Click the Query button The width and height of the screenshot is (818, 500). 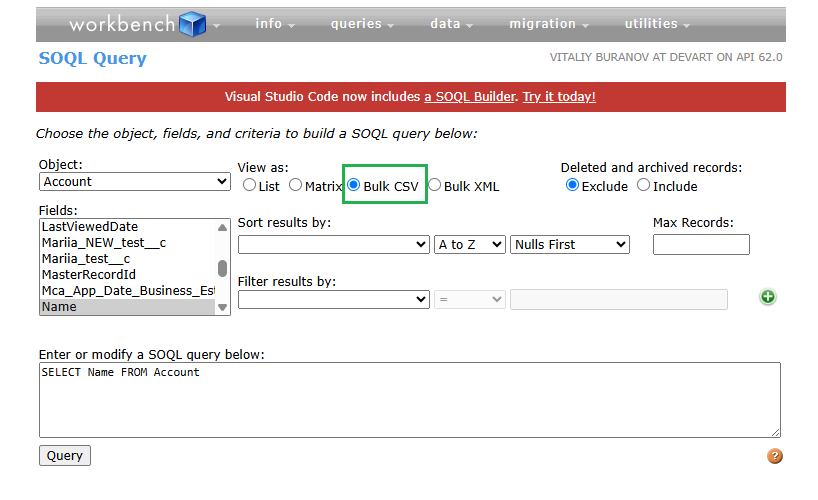[x=65, y=456]
